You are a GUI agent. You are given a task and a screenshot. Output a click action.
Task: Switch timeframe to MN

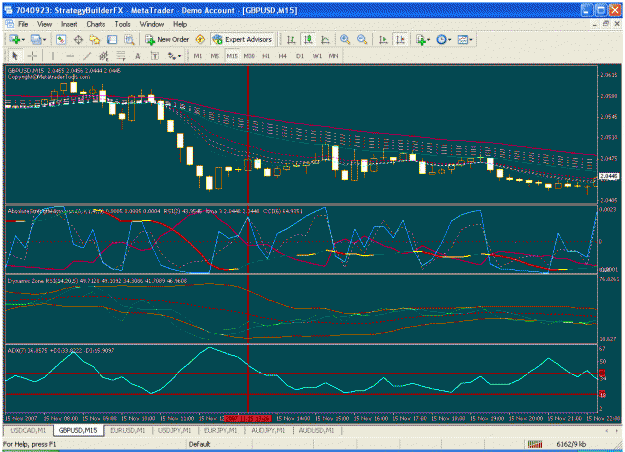tap(334, 56)
